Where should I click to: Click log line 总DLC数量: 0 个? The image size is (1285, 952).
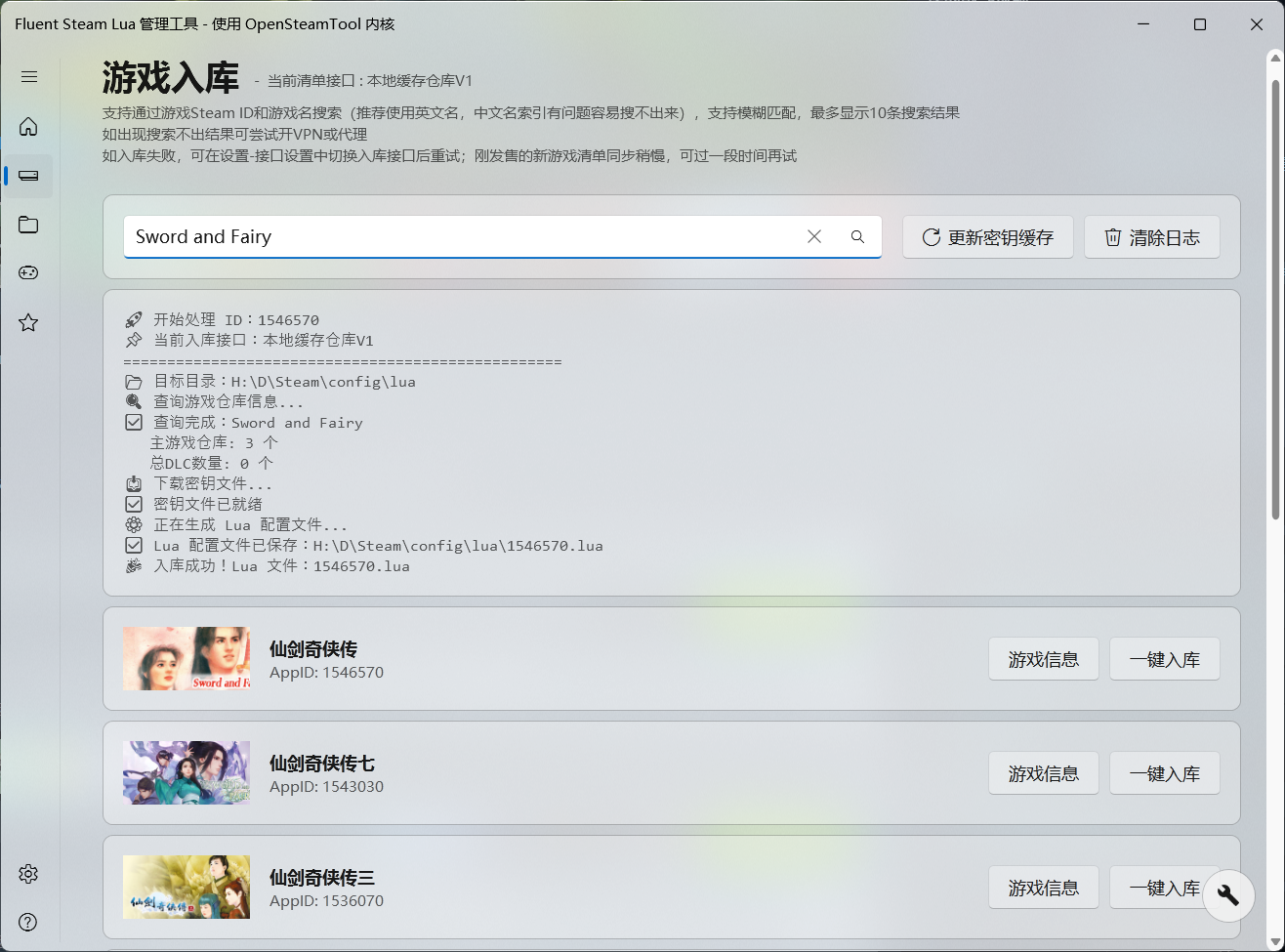(212, 464)
